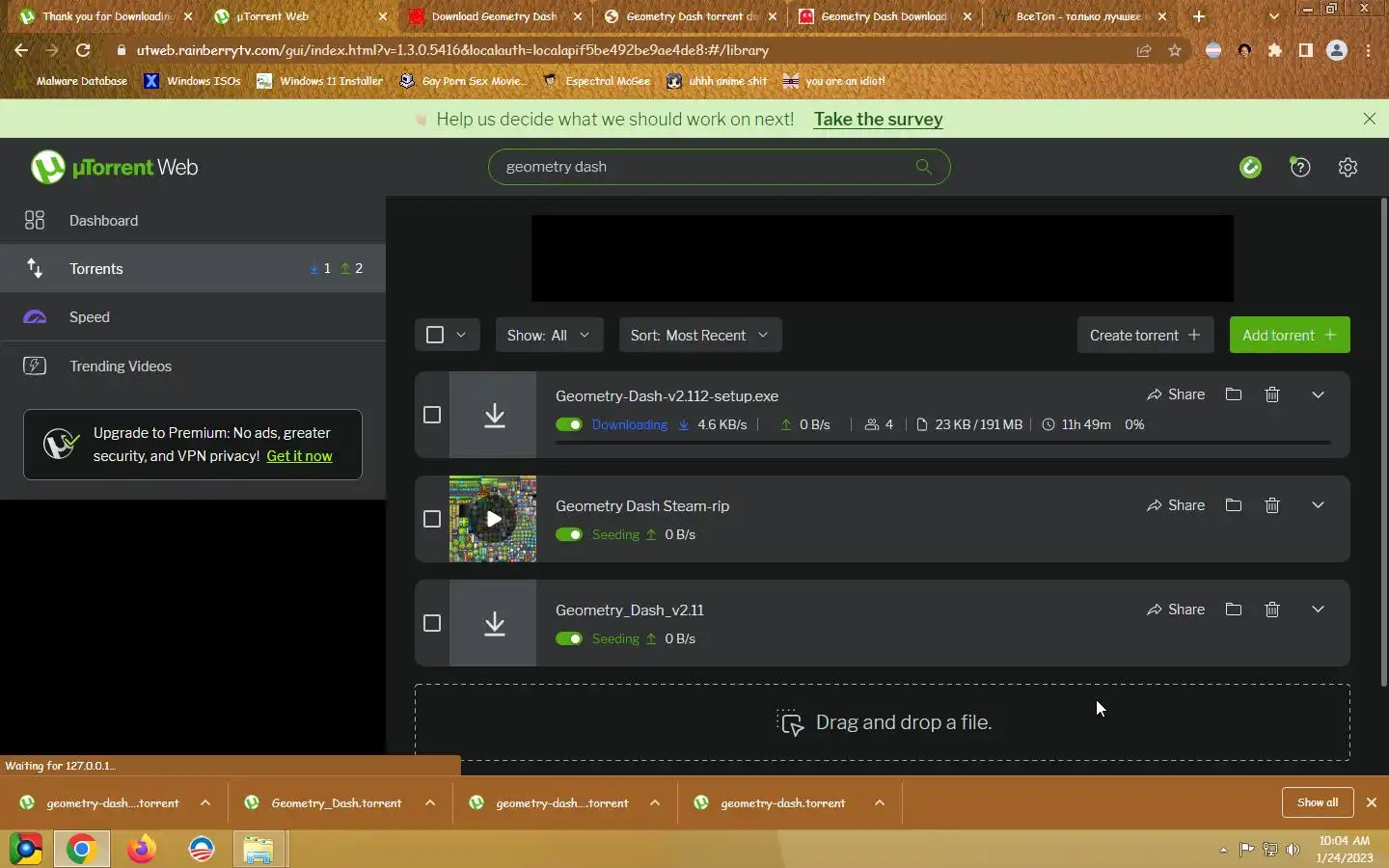Open menu for Geometry_Dash.torrent download
Screen dimensions: 1389x868
pos(430,802)
